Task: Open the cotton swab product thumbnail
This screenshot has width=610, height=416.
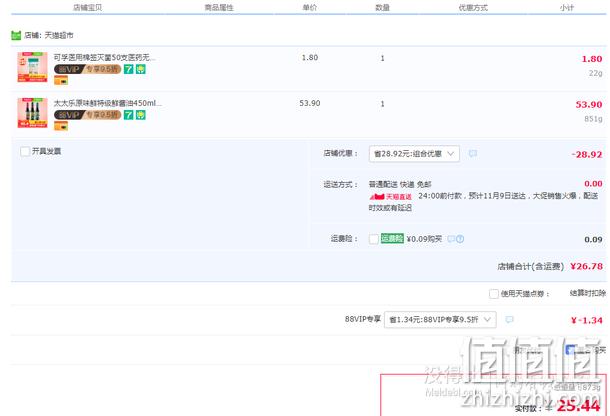Action: (32, 67)
